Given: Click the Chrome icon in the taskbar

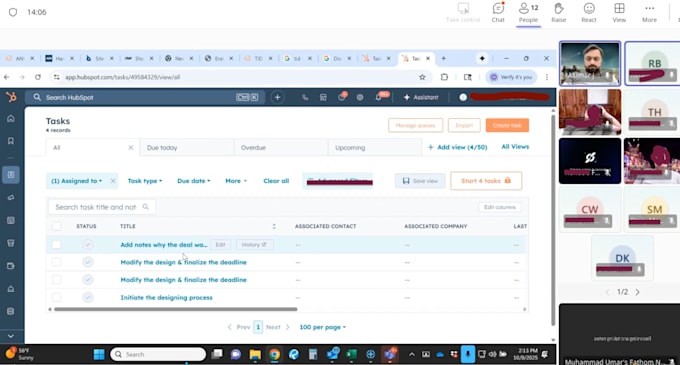Looking at the screenshot, I should click(x=274, y=355).
